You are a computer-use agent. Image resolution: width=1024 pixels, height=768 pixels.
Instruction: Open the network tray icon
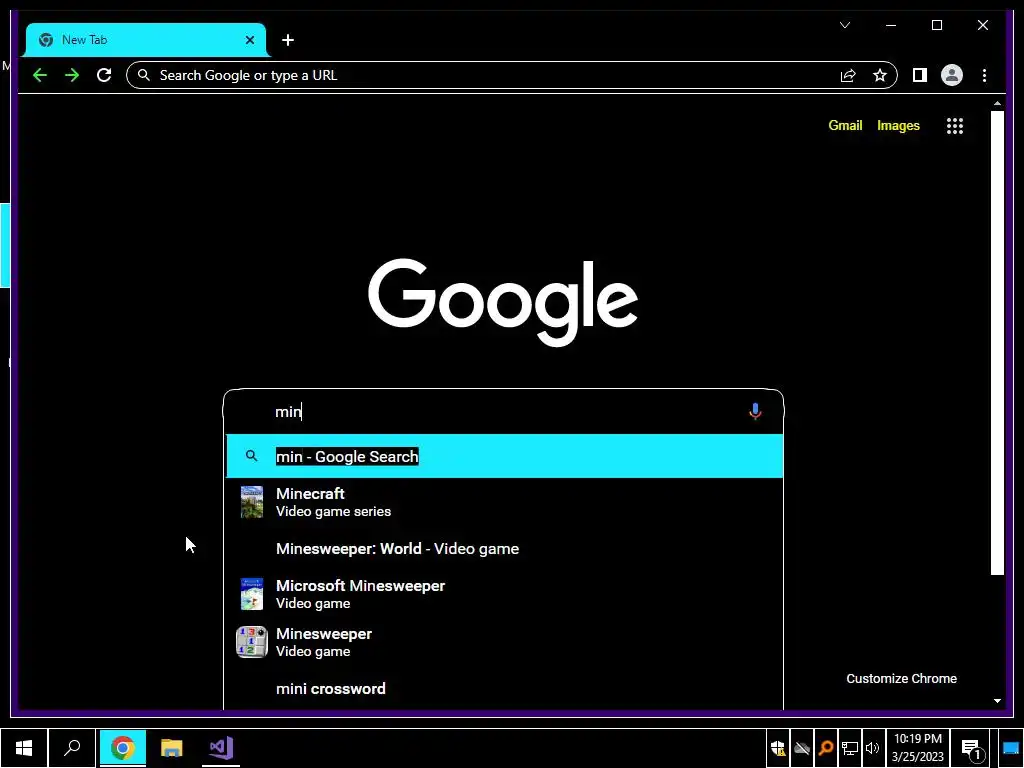849,748
